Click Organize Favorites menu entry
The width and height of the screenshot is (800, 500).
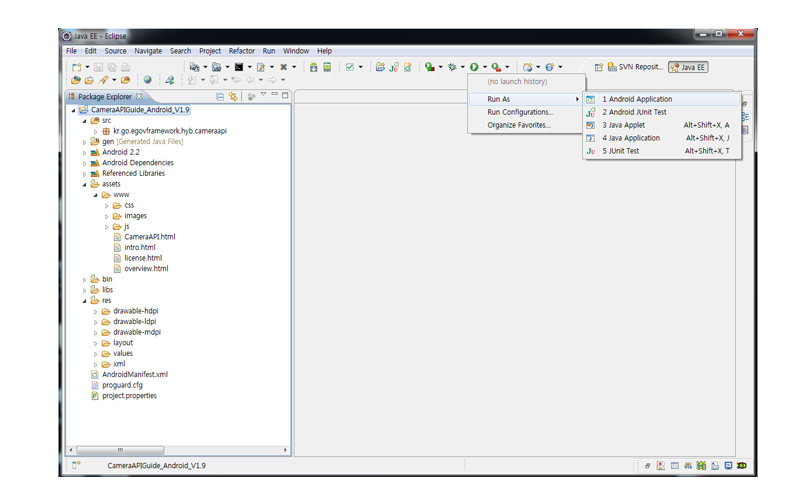coord(519,125)
